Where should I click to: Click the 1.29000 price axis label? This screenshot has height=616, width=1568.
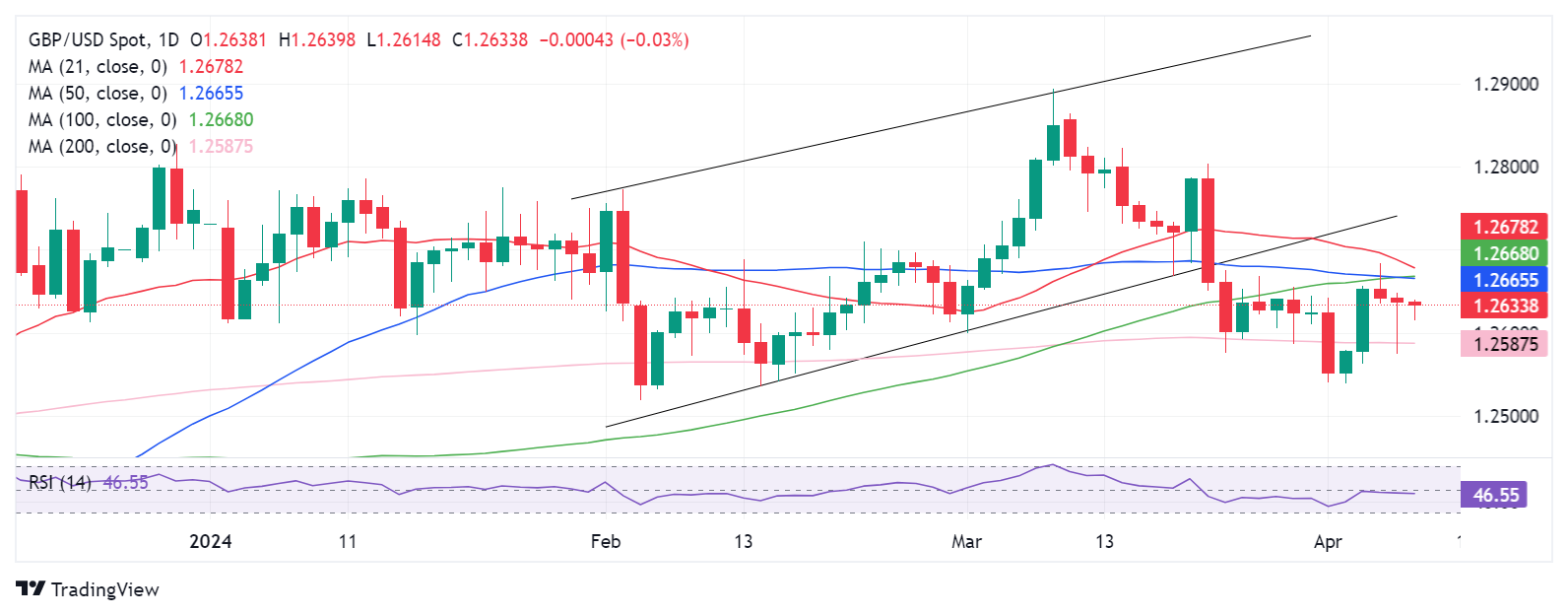[1505, 85]
